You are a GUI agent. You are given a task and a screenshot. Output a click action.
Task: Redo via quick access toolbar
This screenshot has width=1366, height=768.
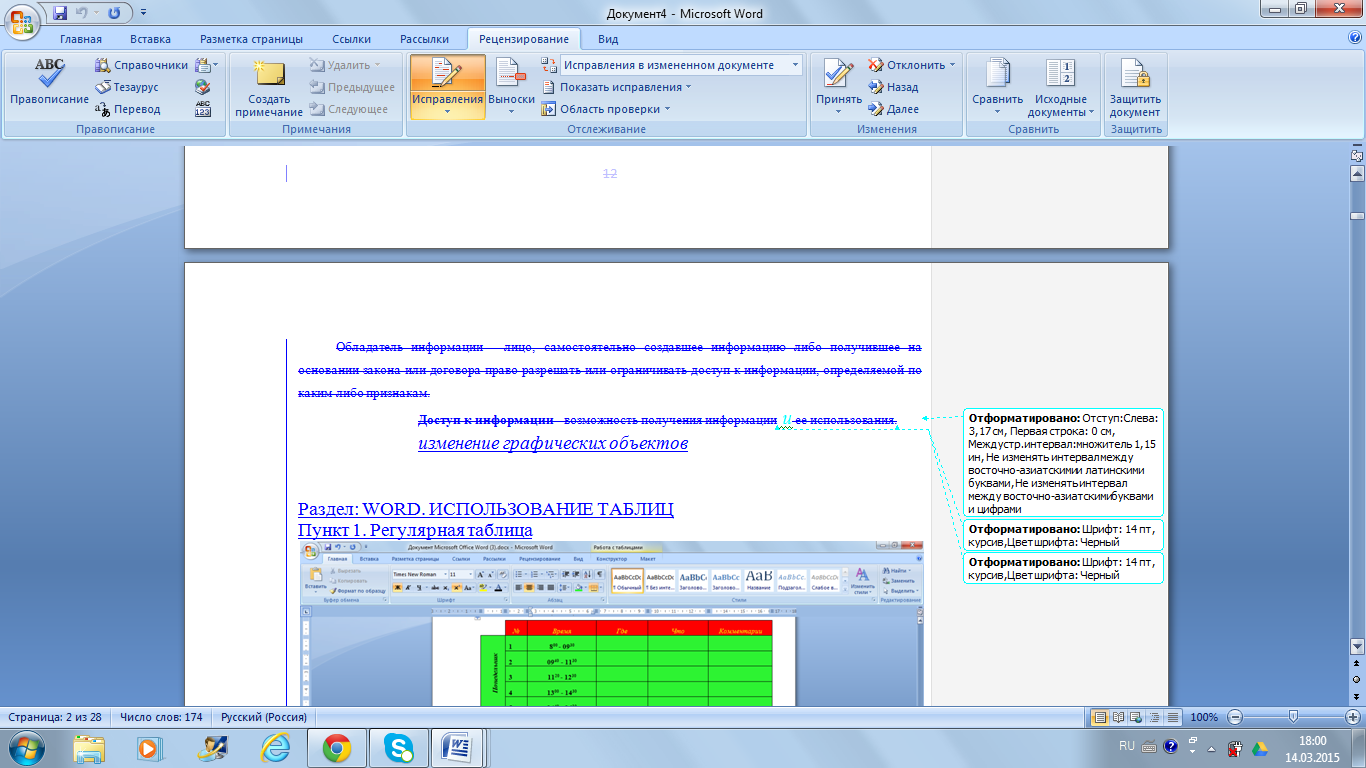coord(114,13)
